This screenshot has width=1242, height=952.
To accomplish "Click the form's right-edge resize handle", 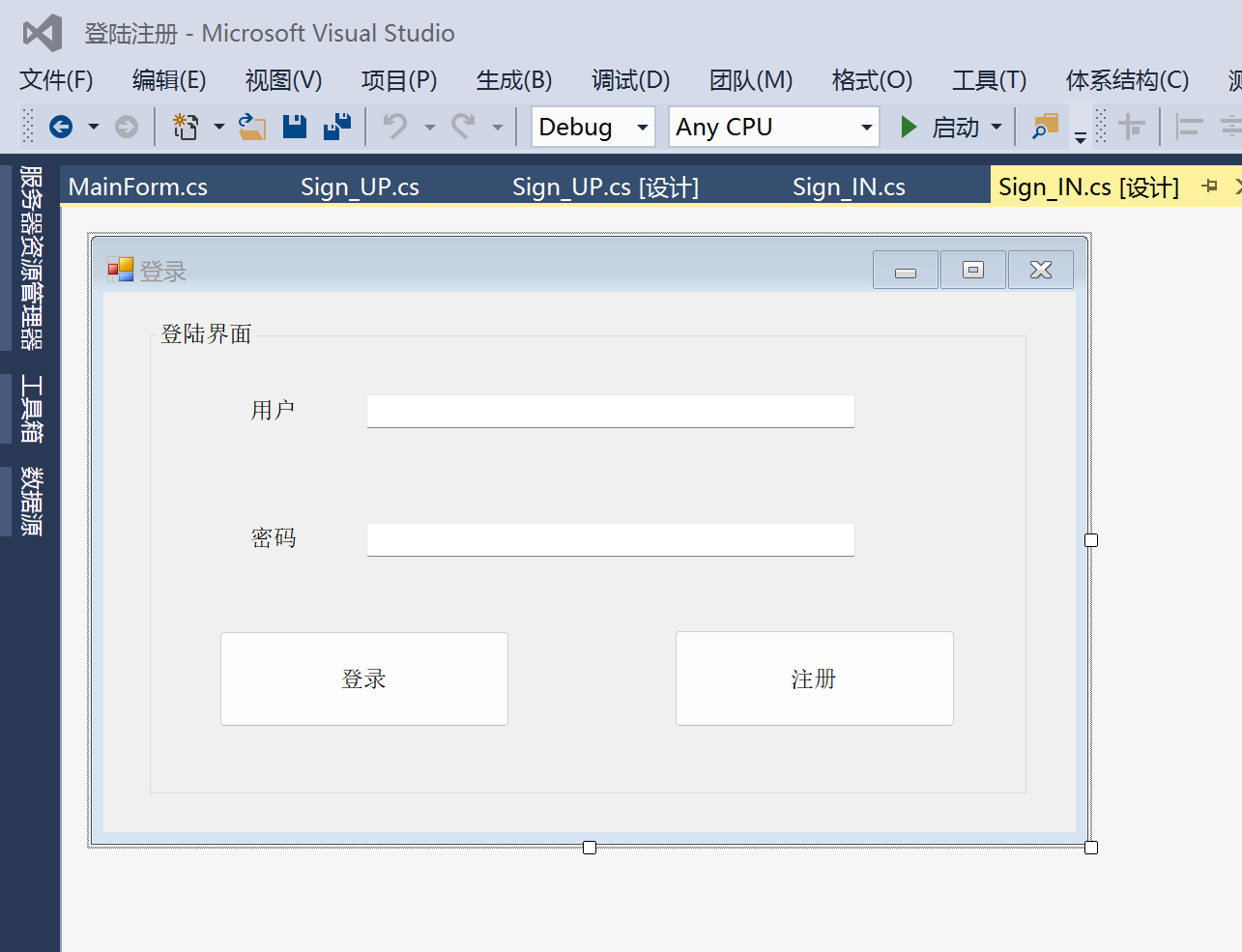I will [1091, 540].
